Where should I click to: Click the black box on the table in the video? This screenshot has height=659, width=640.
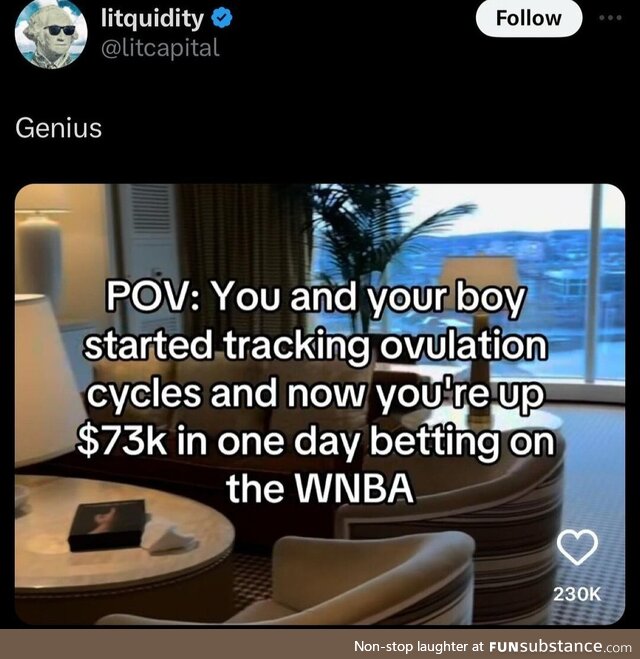109,524
